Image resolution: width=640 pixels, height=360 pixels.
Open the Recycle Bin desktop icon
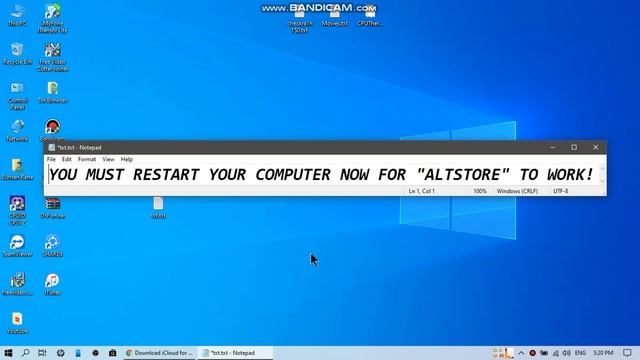(x=17, y=53)
